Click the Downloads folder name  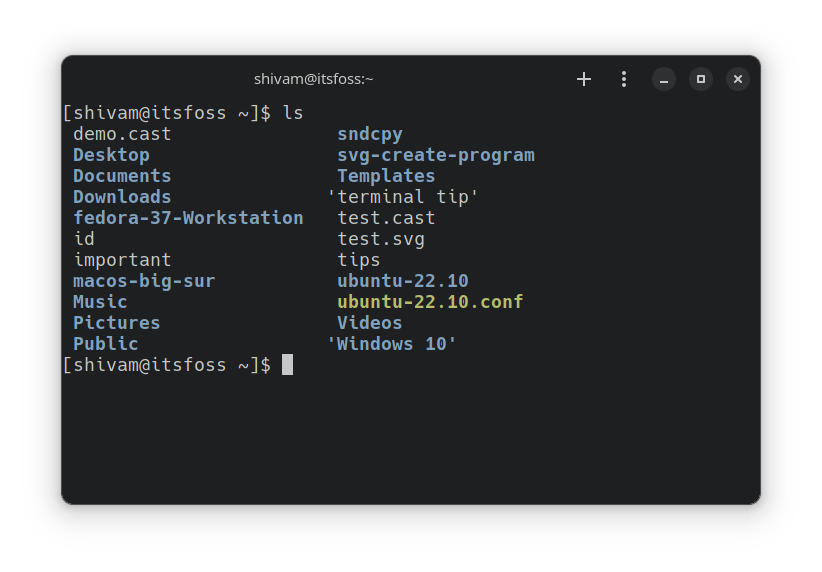[x=122, y=197]
